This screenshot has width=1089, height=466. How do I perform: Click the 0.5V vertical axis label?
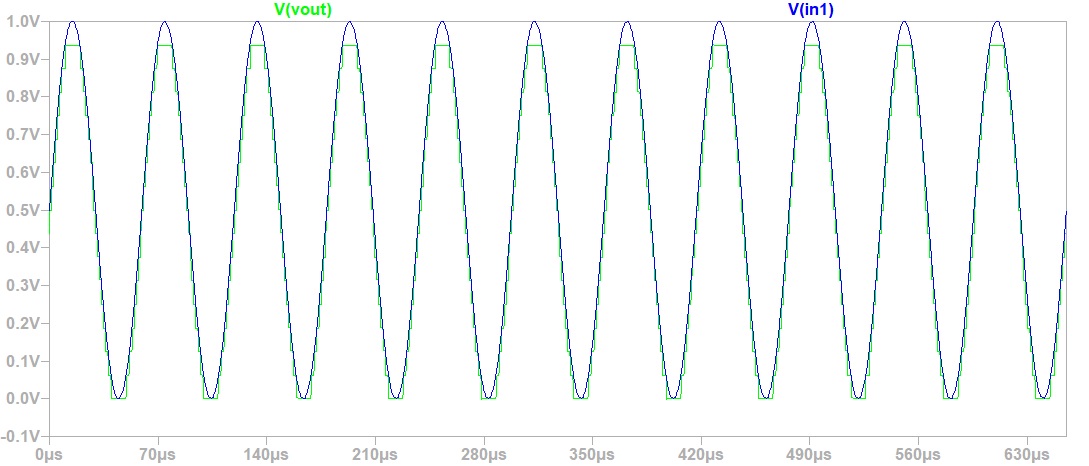point(21,210)
